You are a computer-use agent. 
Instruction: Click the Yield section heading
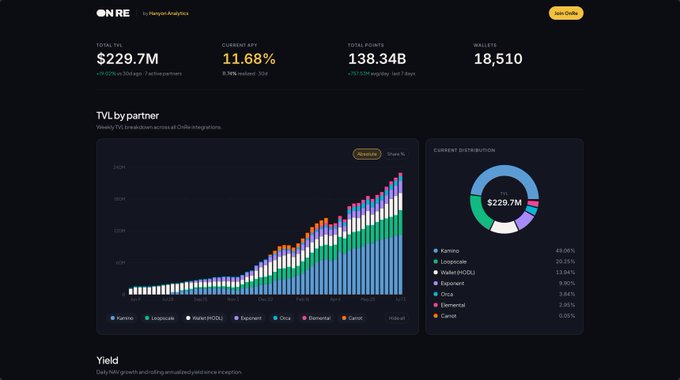tap(107, 360)
